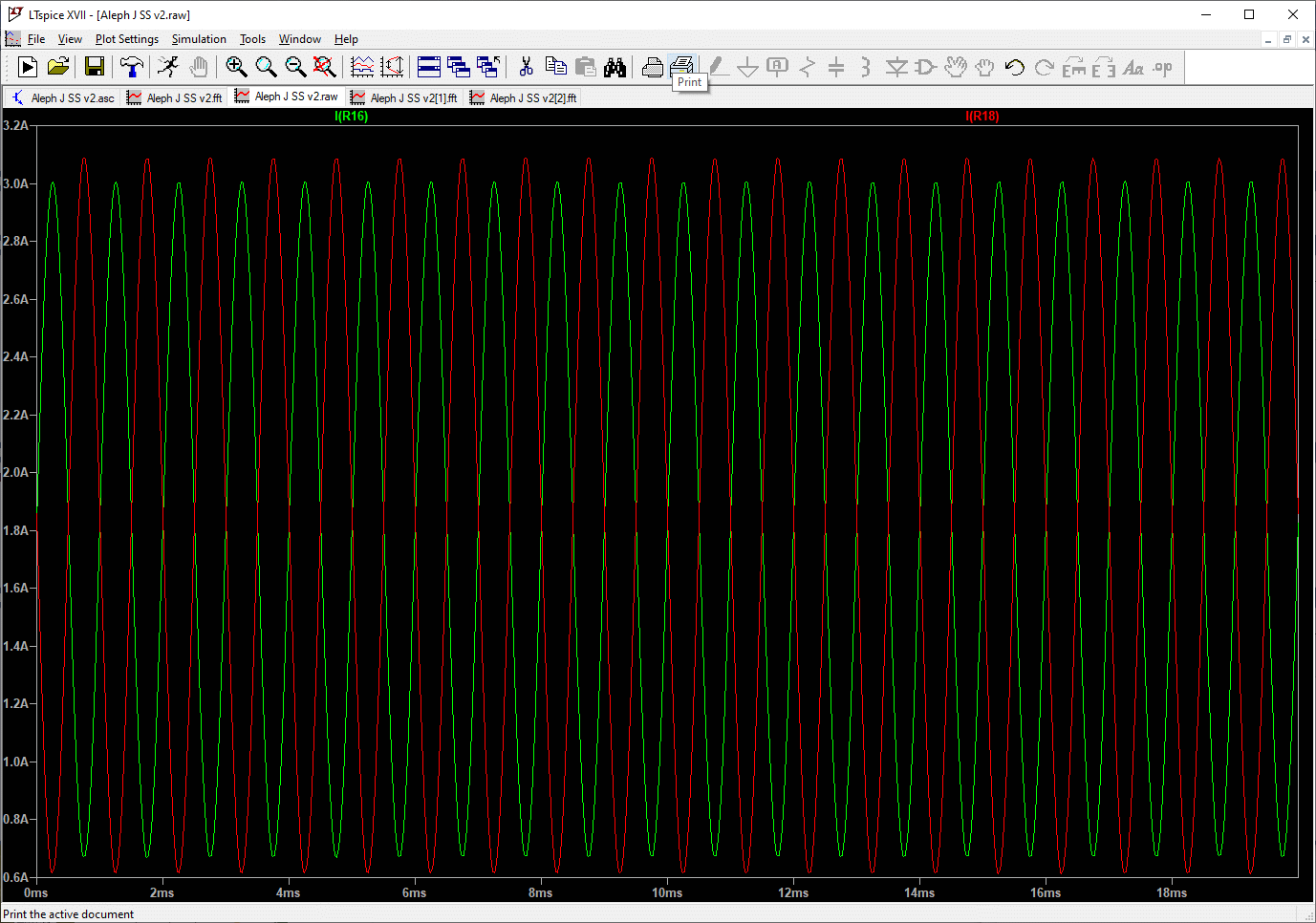
Task: Click the document system menu icon left of File
Action: pyautogui.click(x=12, y=39)
